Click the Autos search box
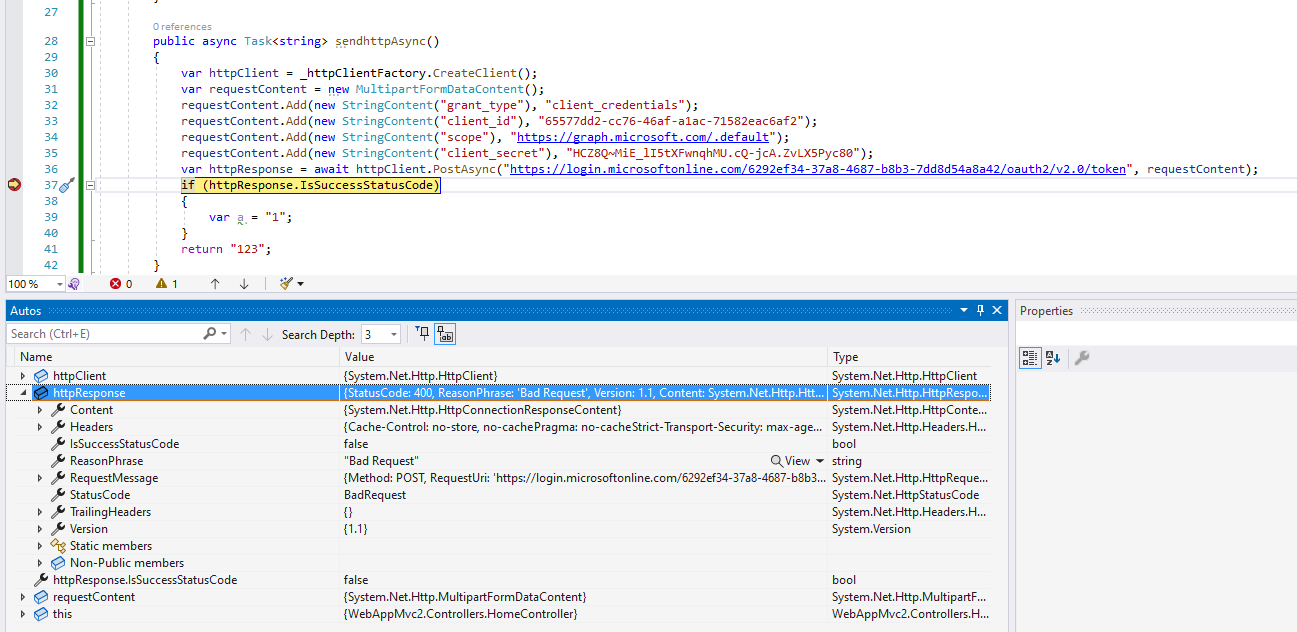 coord(105,334)
